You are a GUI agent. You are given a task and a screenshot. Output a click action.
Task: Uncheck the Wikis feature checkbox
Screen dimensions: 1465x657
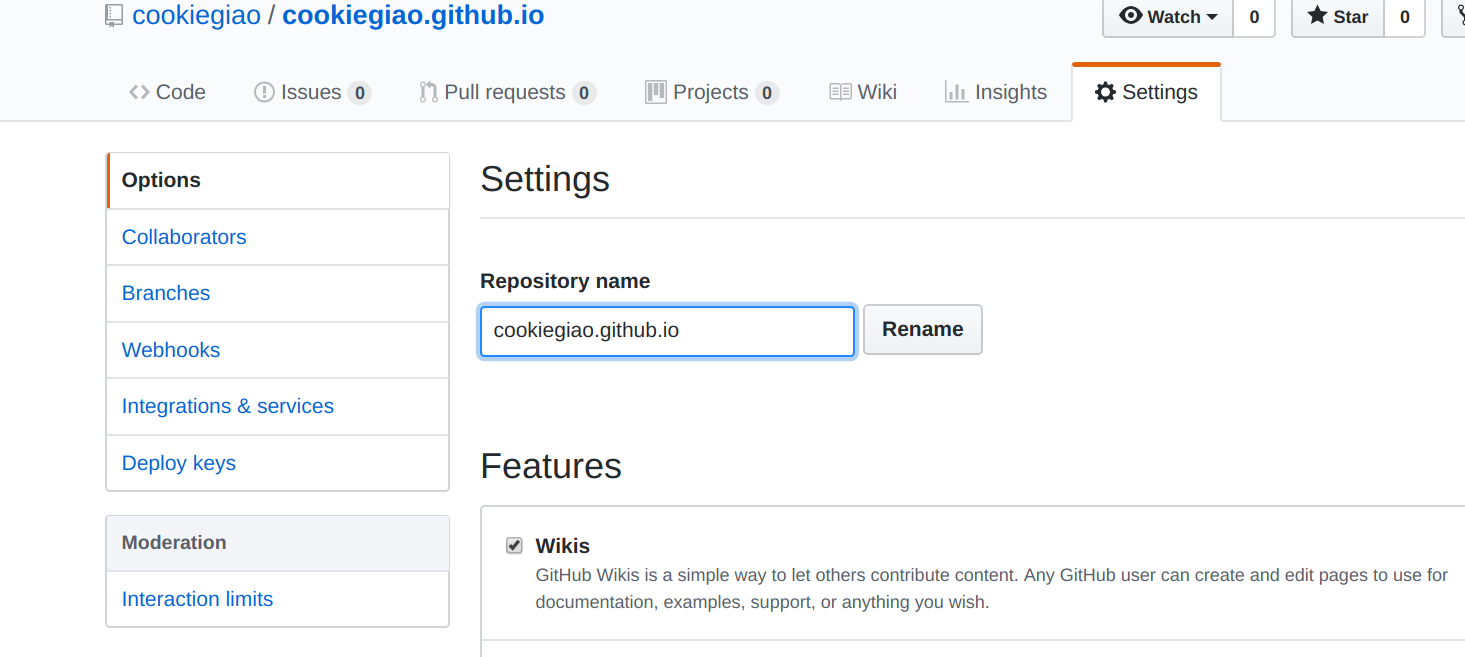[514, 545]
